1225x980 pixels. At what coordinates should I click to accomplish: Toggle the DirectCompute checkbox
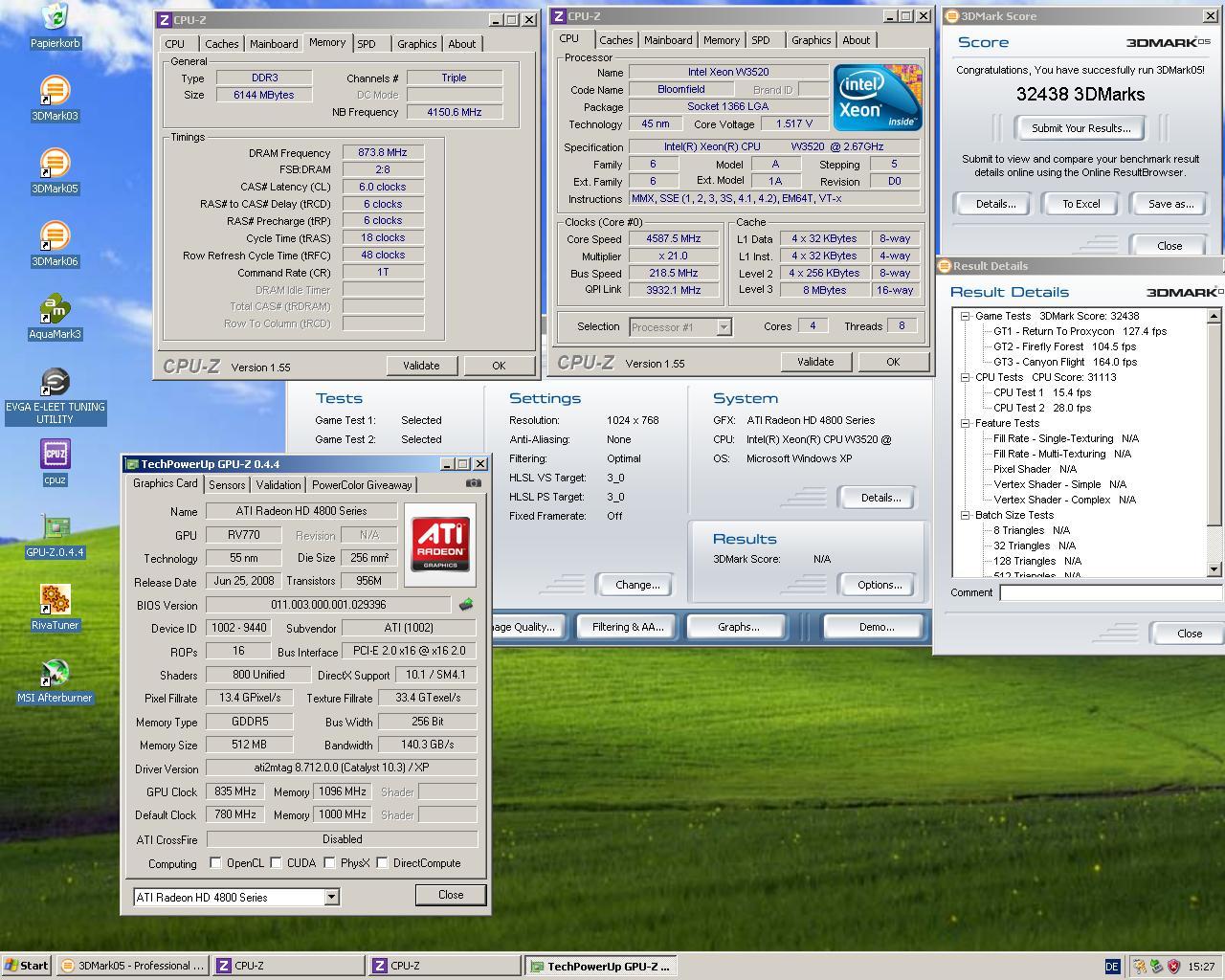[382, 863]
